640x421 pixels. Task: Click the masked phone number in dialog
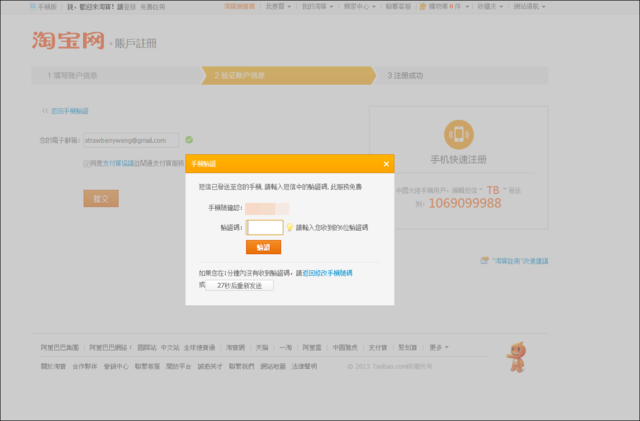pyautogui.click(x=267, y=208)
